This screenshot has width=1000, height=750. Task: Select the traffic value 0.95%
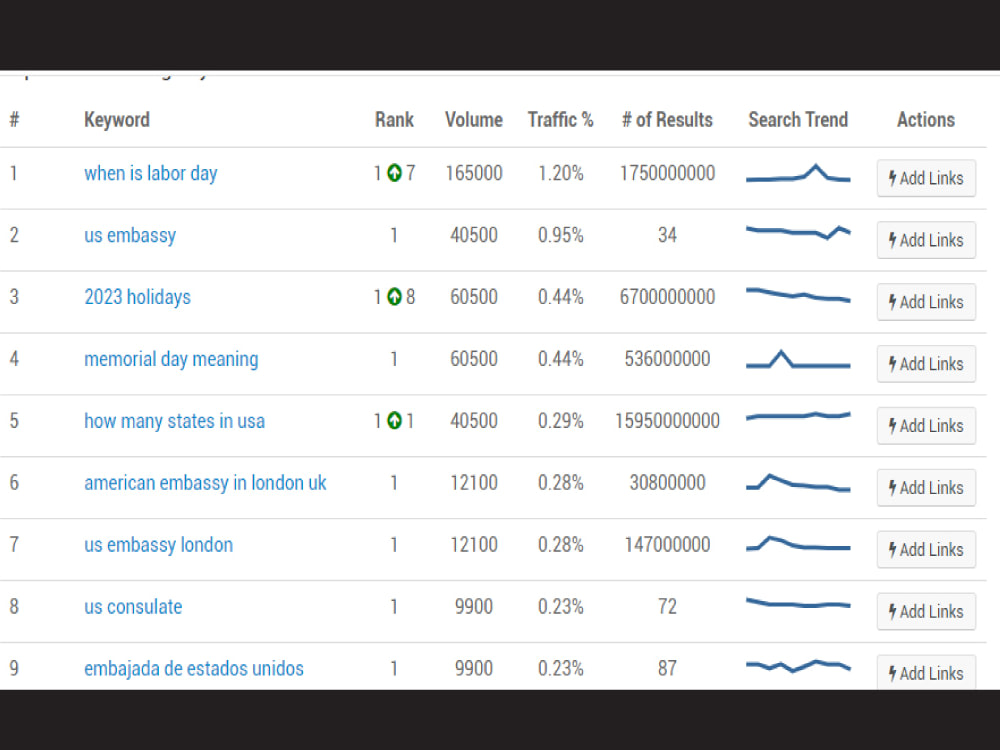[560, 235]
